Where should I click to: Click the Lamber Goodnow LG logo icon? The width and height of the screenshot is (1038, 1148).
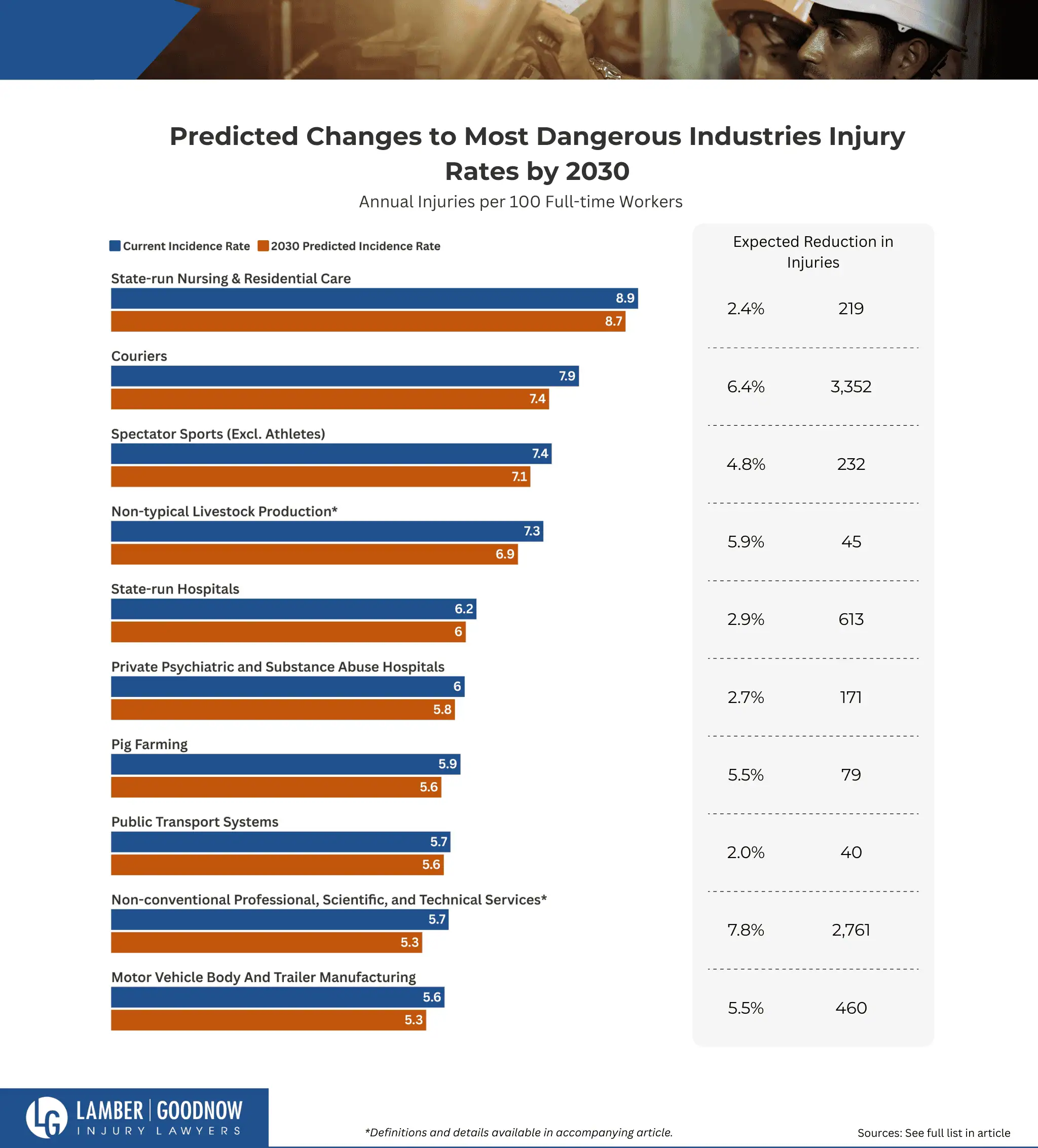point(47,1117)
